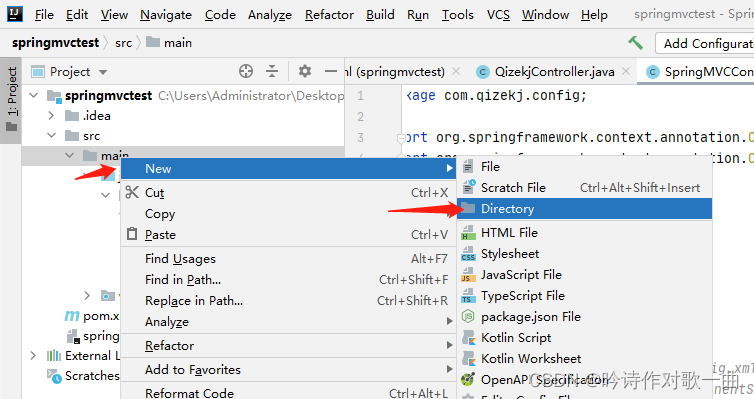The height and width of the screenshot is (399, 754).
Task: Choose Find Usages from context menu
Action: click(288, 258)
